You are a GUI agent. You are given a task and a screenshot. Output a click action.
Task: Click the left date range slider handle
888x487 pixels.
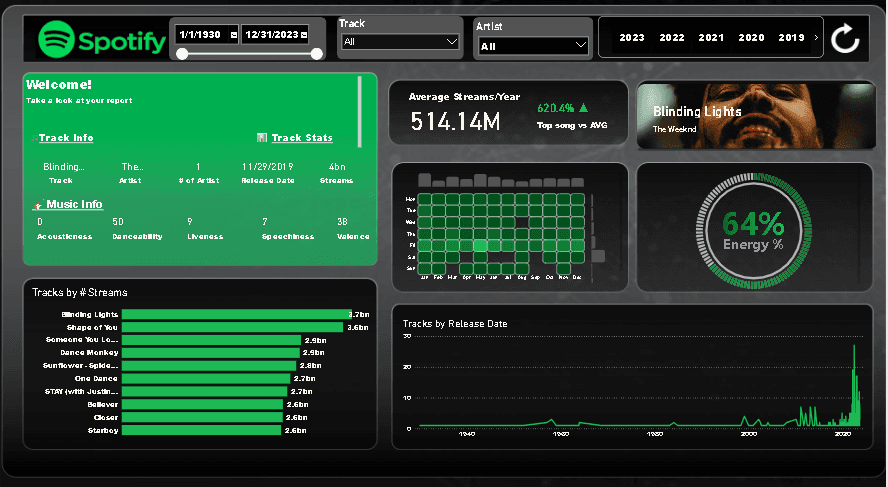point(182,54)
